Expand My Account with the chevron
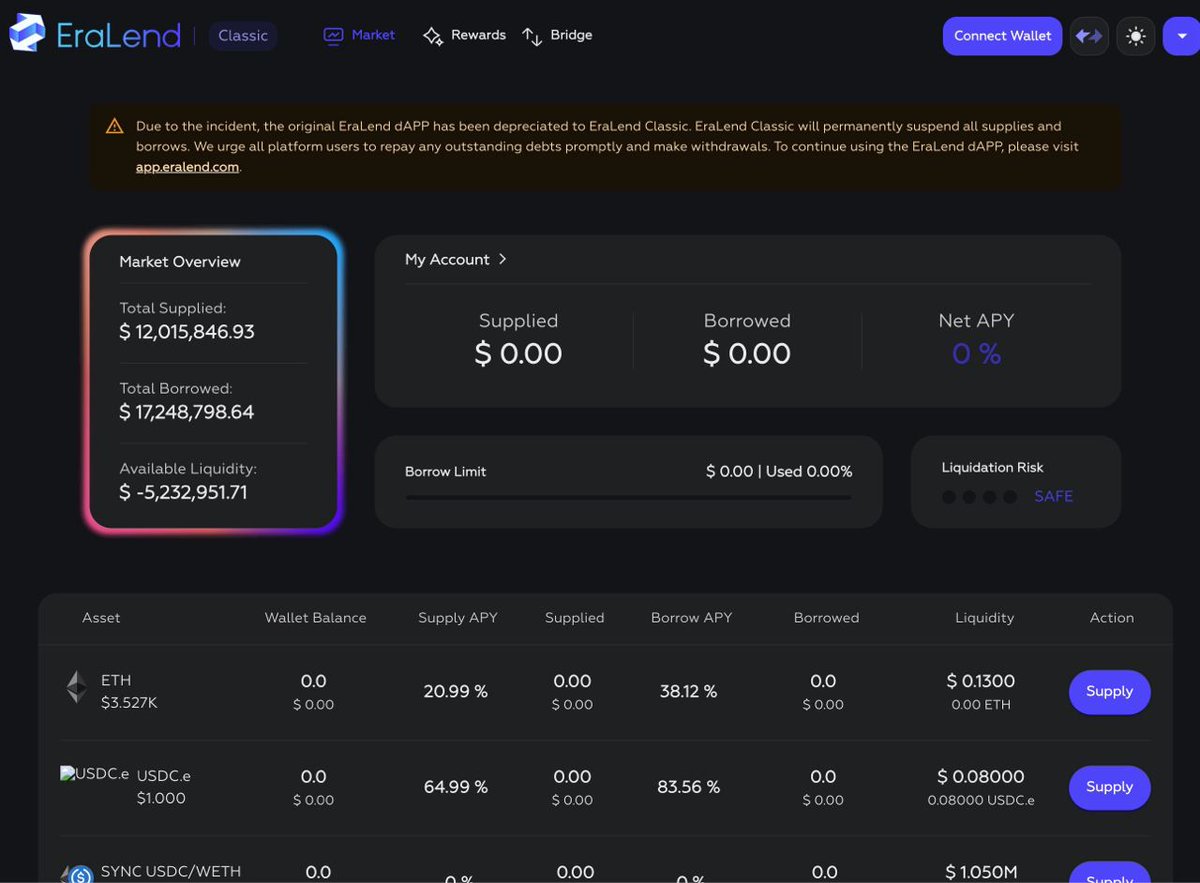Screen dimensions: 1200x883 pos(502,259)
